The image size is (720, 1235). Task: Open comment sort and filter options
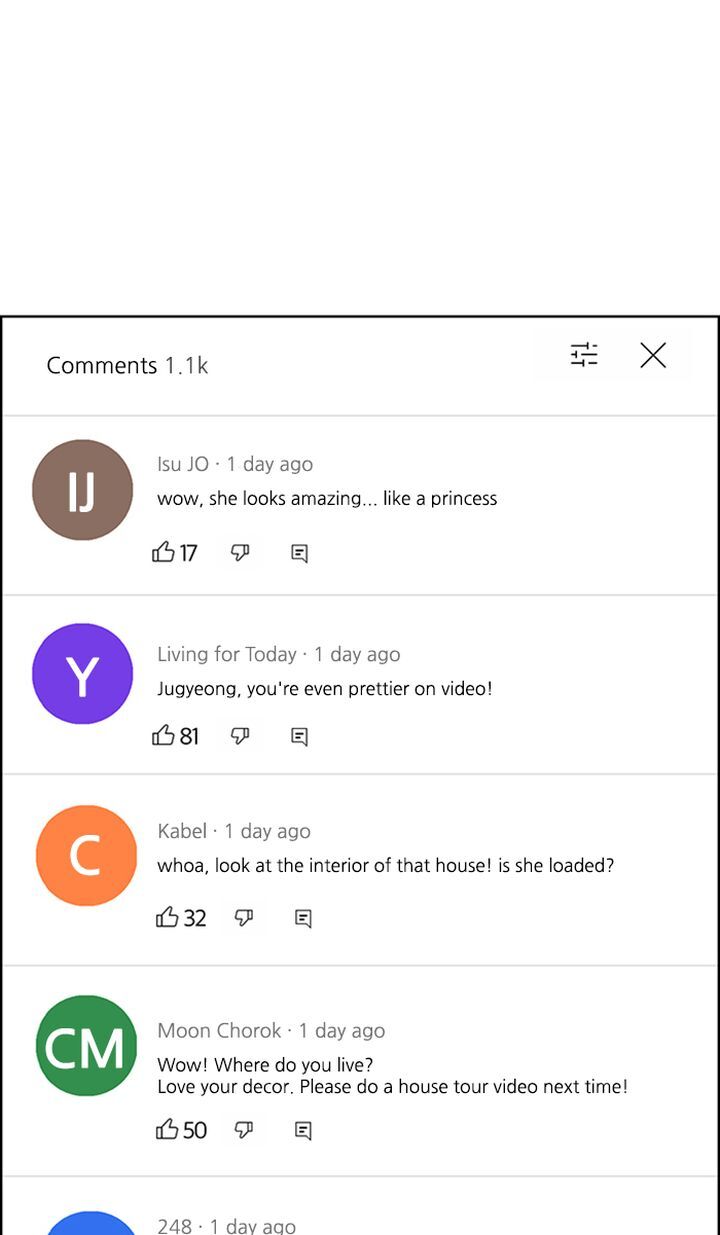(x=584, y=355)
